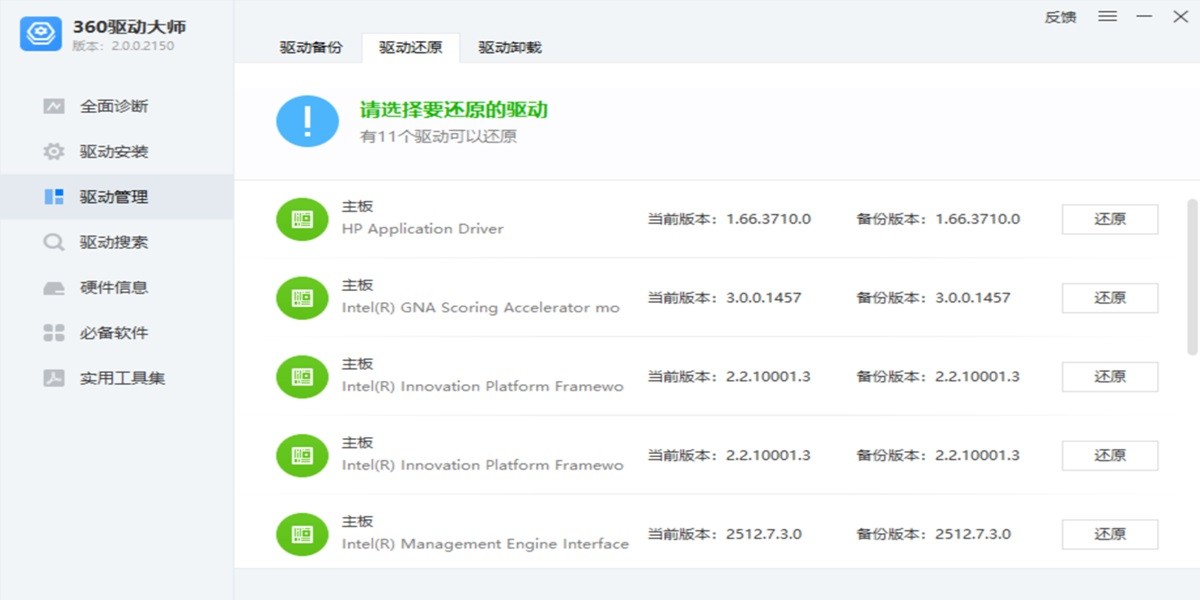Open the hamburger menu at top right
Screen dimensions: 1200x600
pos(1107,16)
